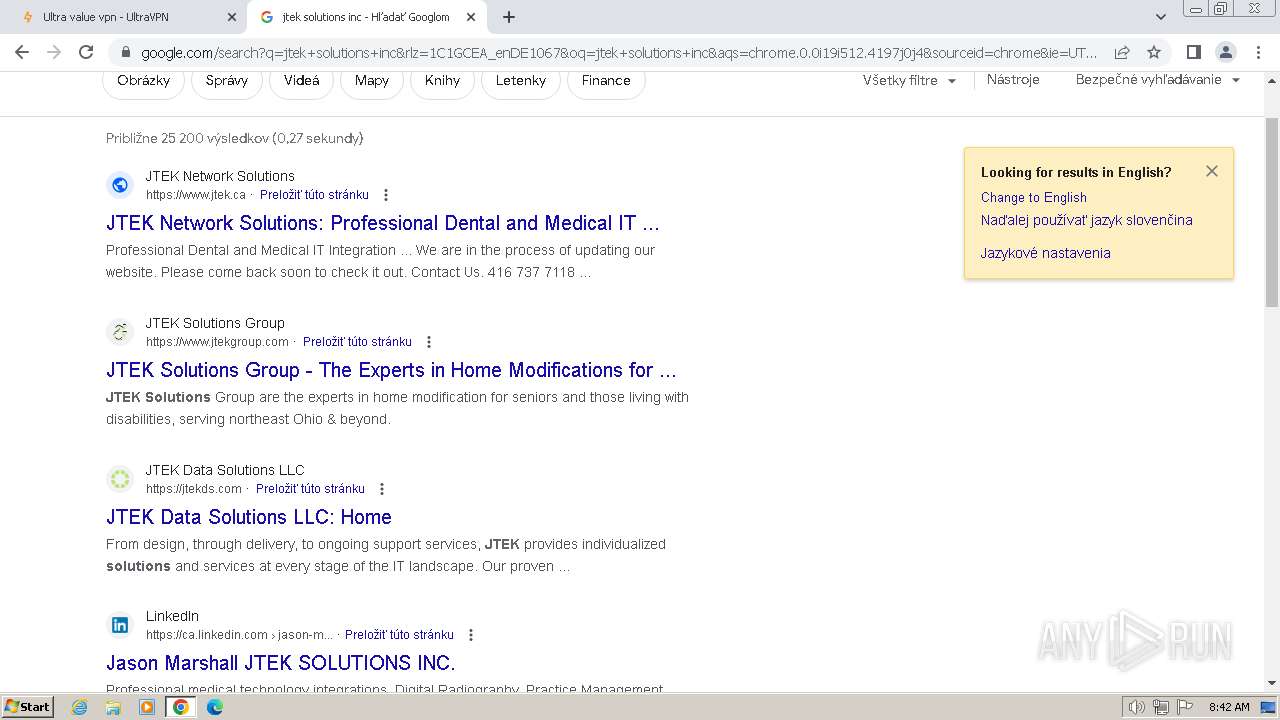Open more options for LinkedIn result
The height and width of the screenshot is (720, 1280).
(x=471, y=635)
